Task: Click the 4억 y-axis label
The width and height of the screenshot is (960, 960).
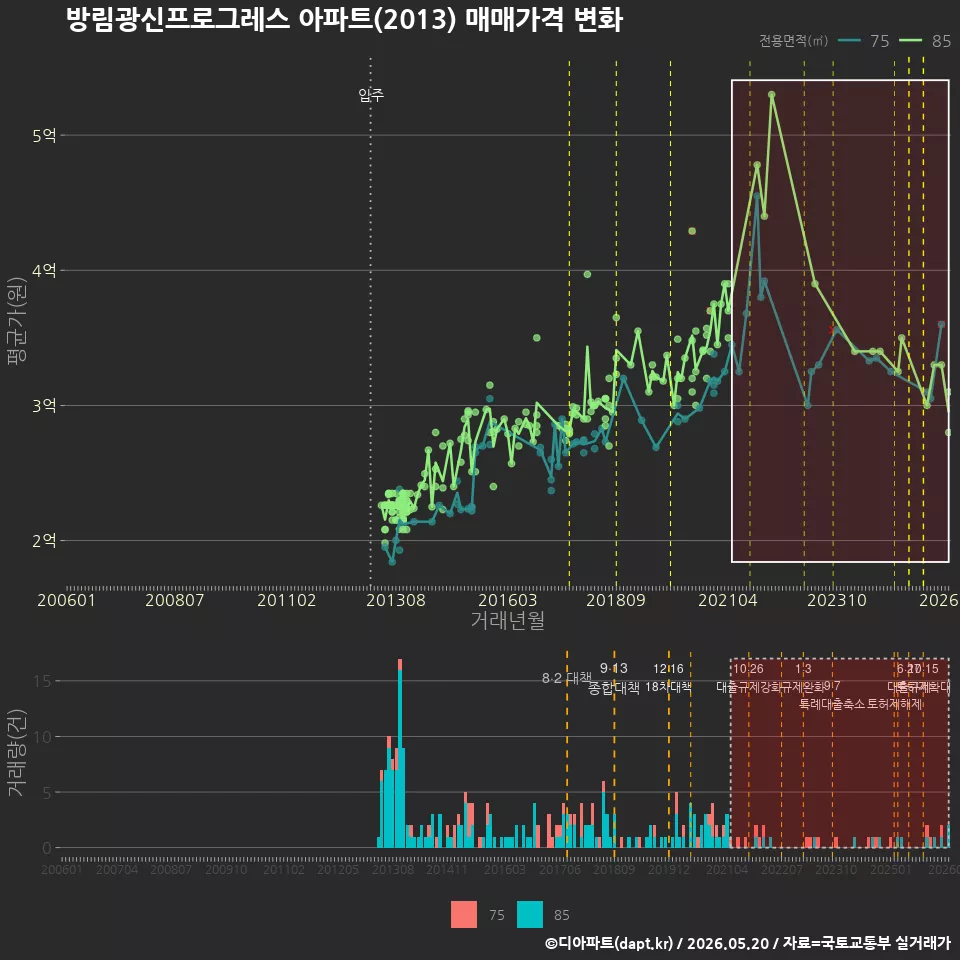Action: coord(45,270)
